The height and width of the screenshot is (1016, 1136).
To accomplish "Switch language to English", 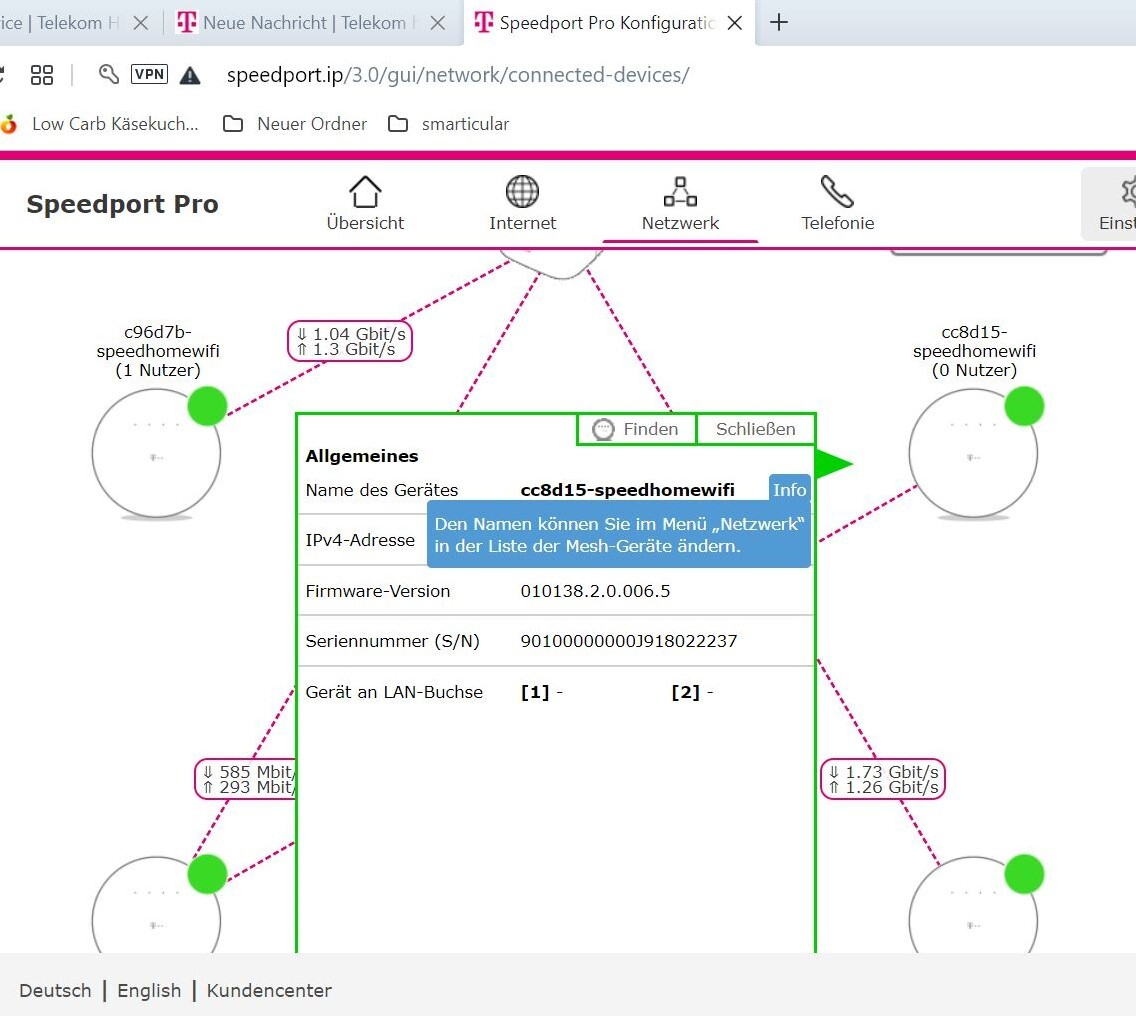I will tap(149, 991).
